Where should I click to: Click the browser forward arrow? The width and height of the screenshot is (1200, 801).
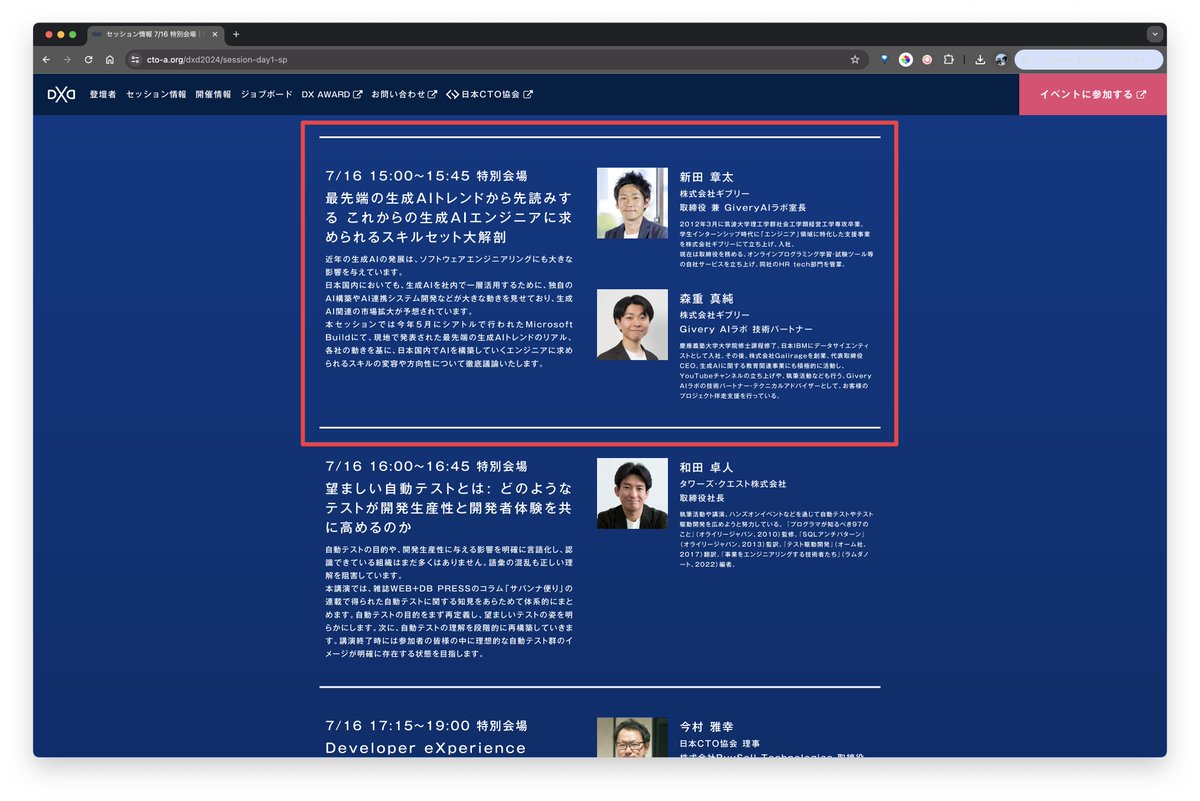click(x=67, y=60)
